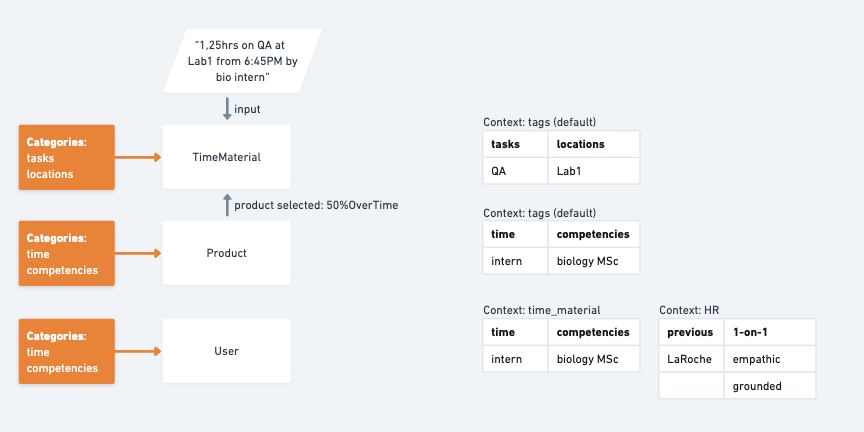The image size is (864, 432).
Task: Click orange arrow pointing to Product
Action: [x=138, y=253]
